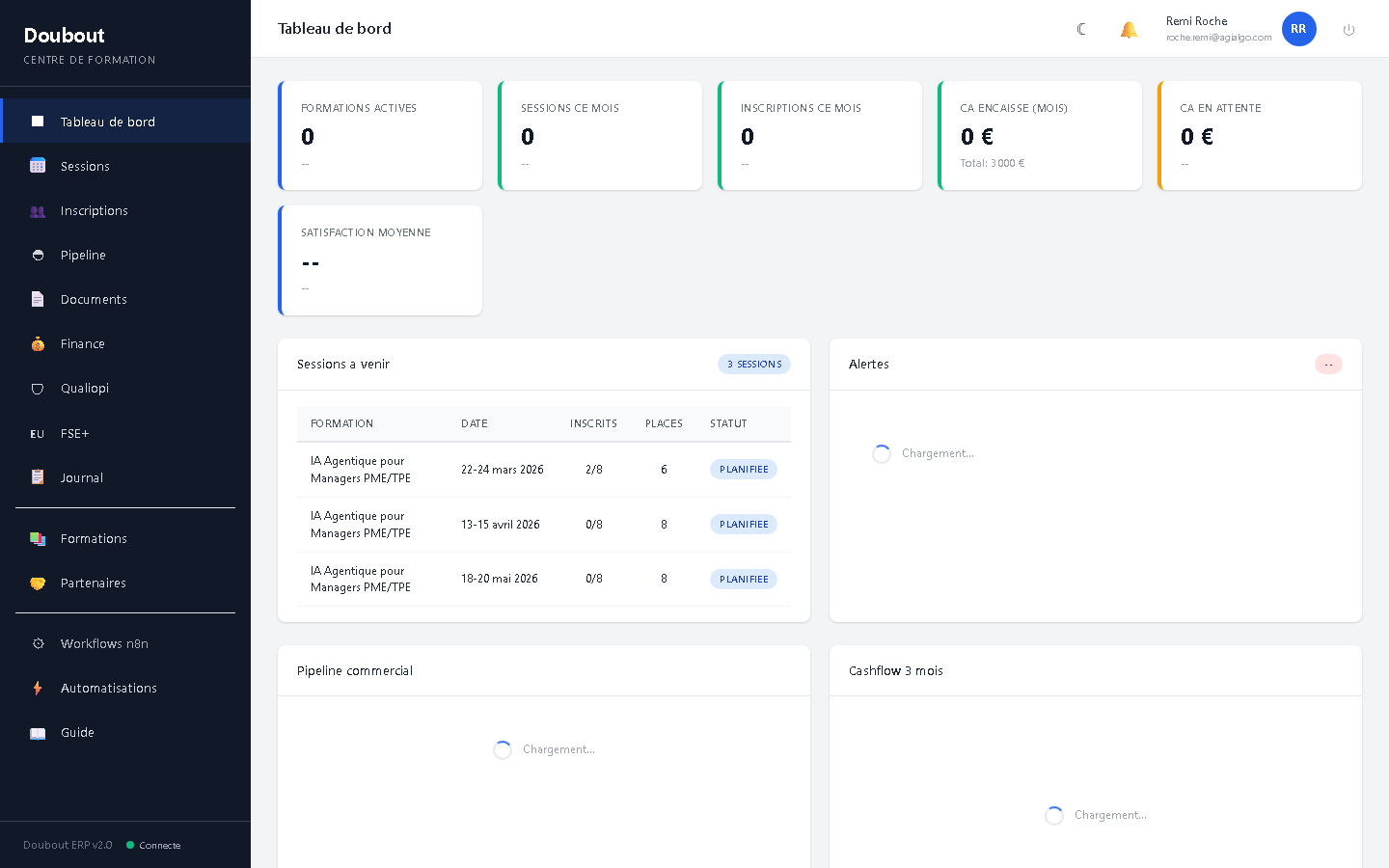Click the Automatisations lightning bolt icon
1389x868 pixels.
click(38, 688)
